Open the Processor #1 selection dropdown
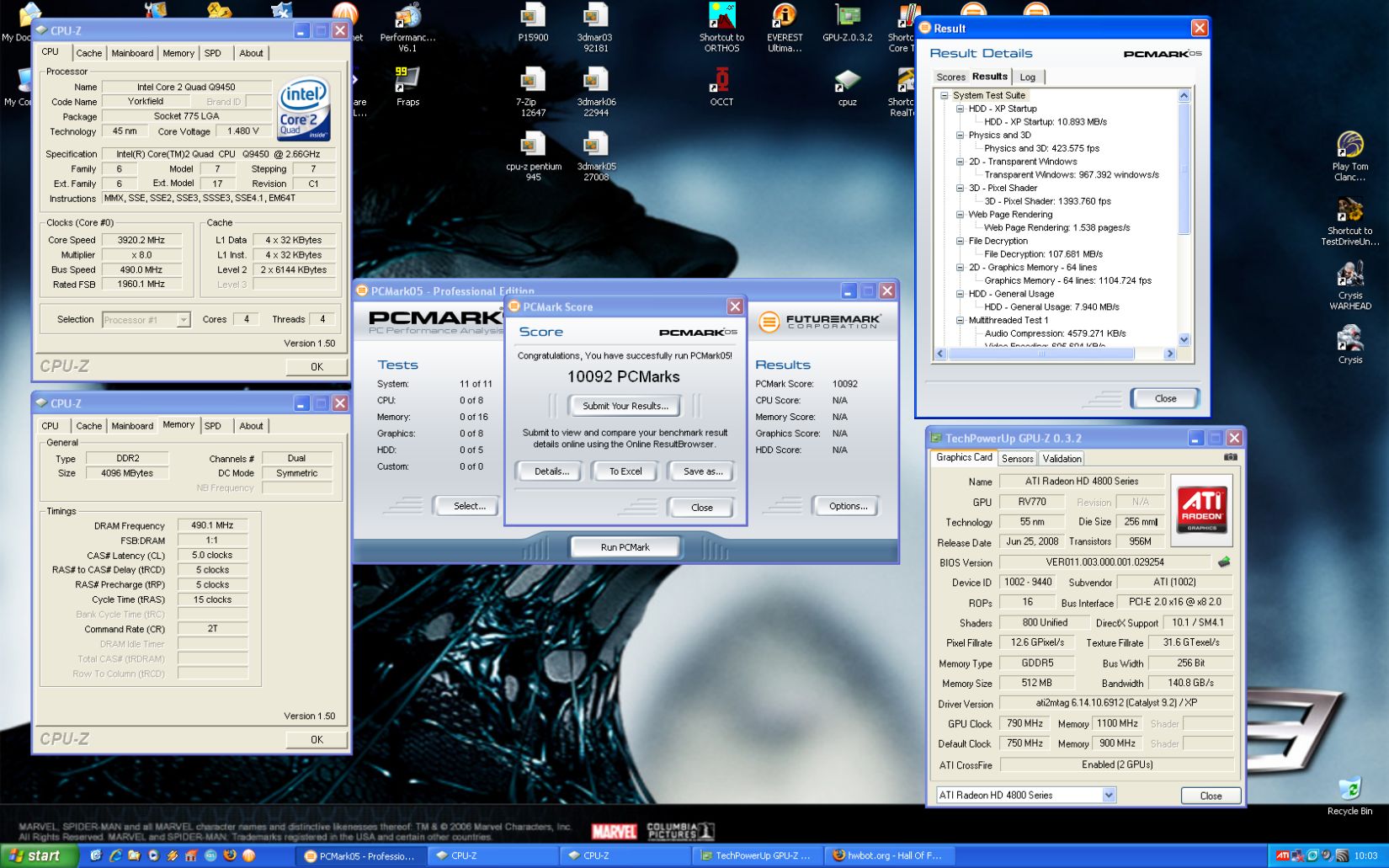The height and width of the screenshot is (868, 1389). [183, 320]
